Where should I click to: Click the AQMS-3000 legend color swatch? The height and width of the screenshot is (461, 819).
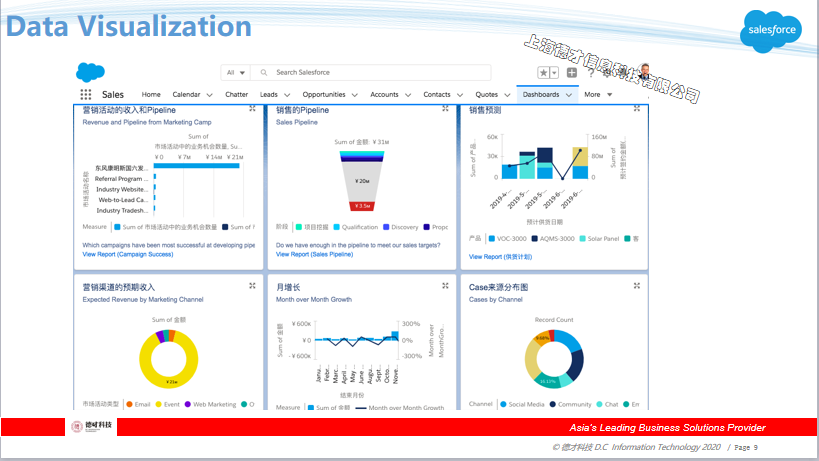(534, 239)
